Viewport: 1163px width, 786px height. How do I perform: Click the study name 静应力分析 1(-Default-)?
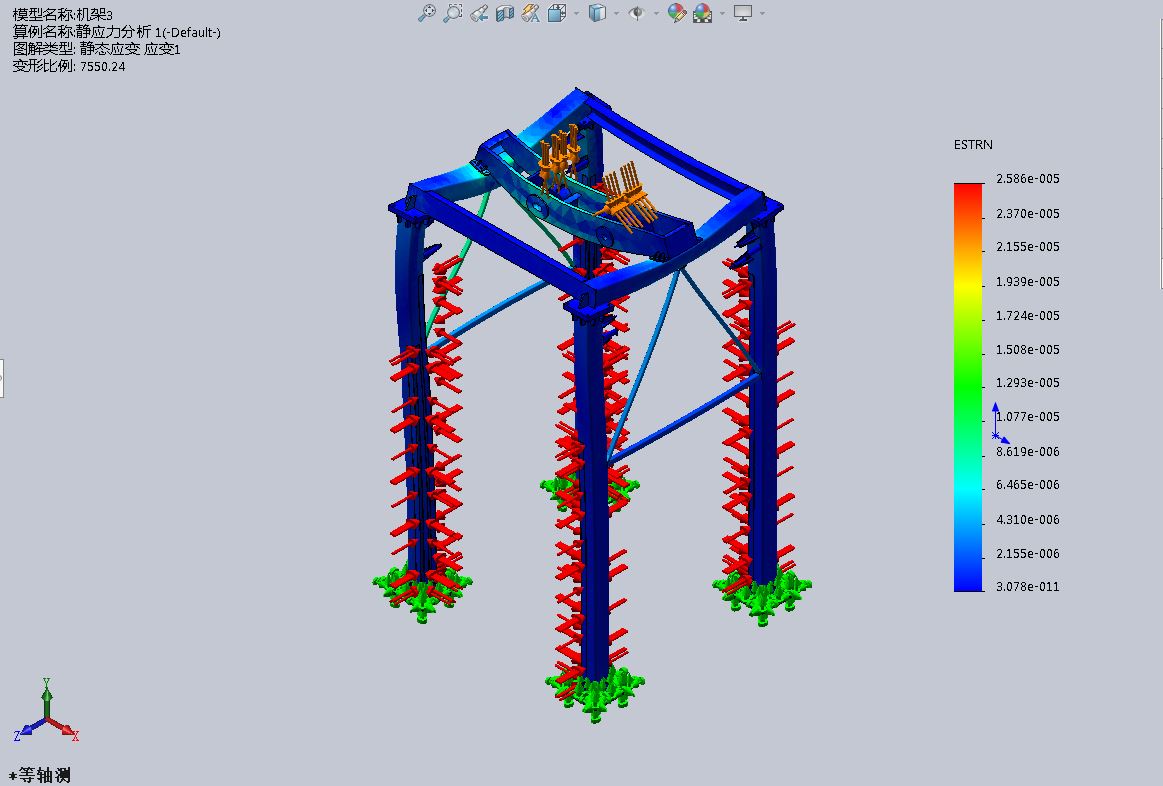pyautogui.click(x=148, y=32)
